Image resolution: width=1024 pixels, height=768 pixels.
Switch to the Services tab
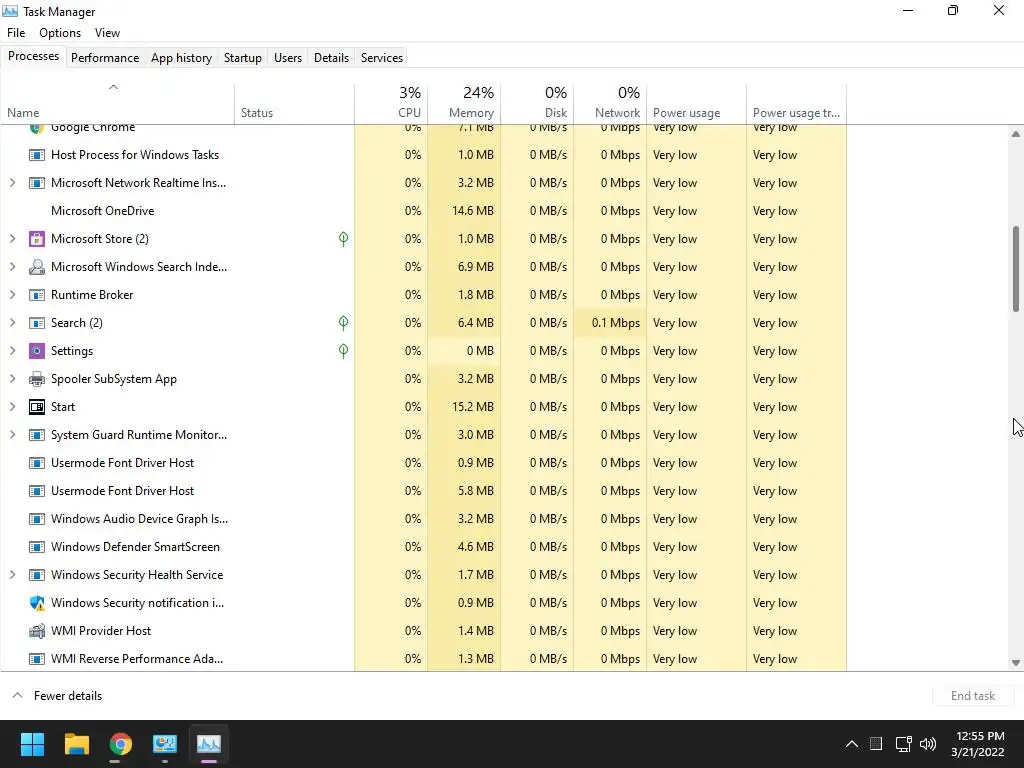click(x=382, y=57)
